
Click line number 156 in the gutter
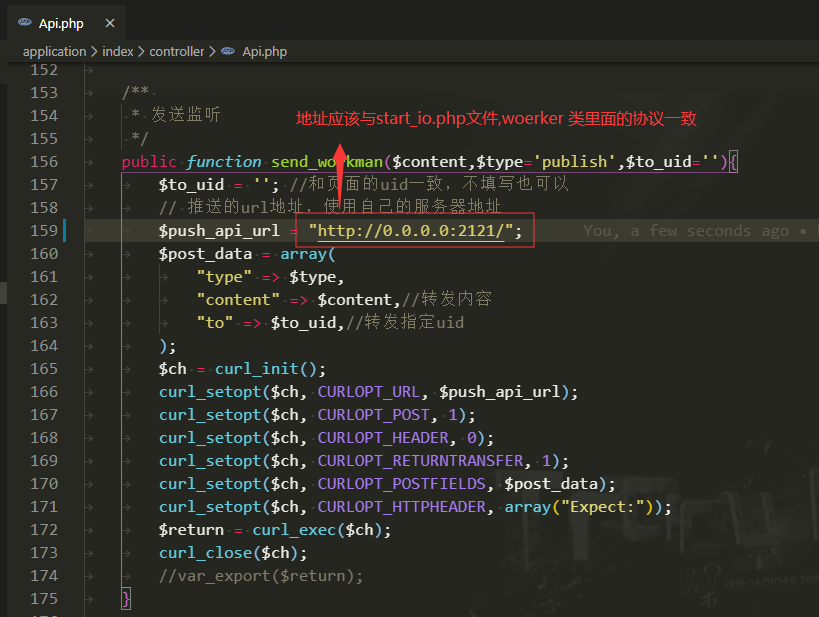point(44,162)
